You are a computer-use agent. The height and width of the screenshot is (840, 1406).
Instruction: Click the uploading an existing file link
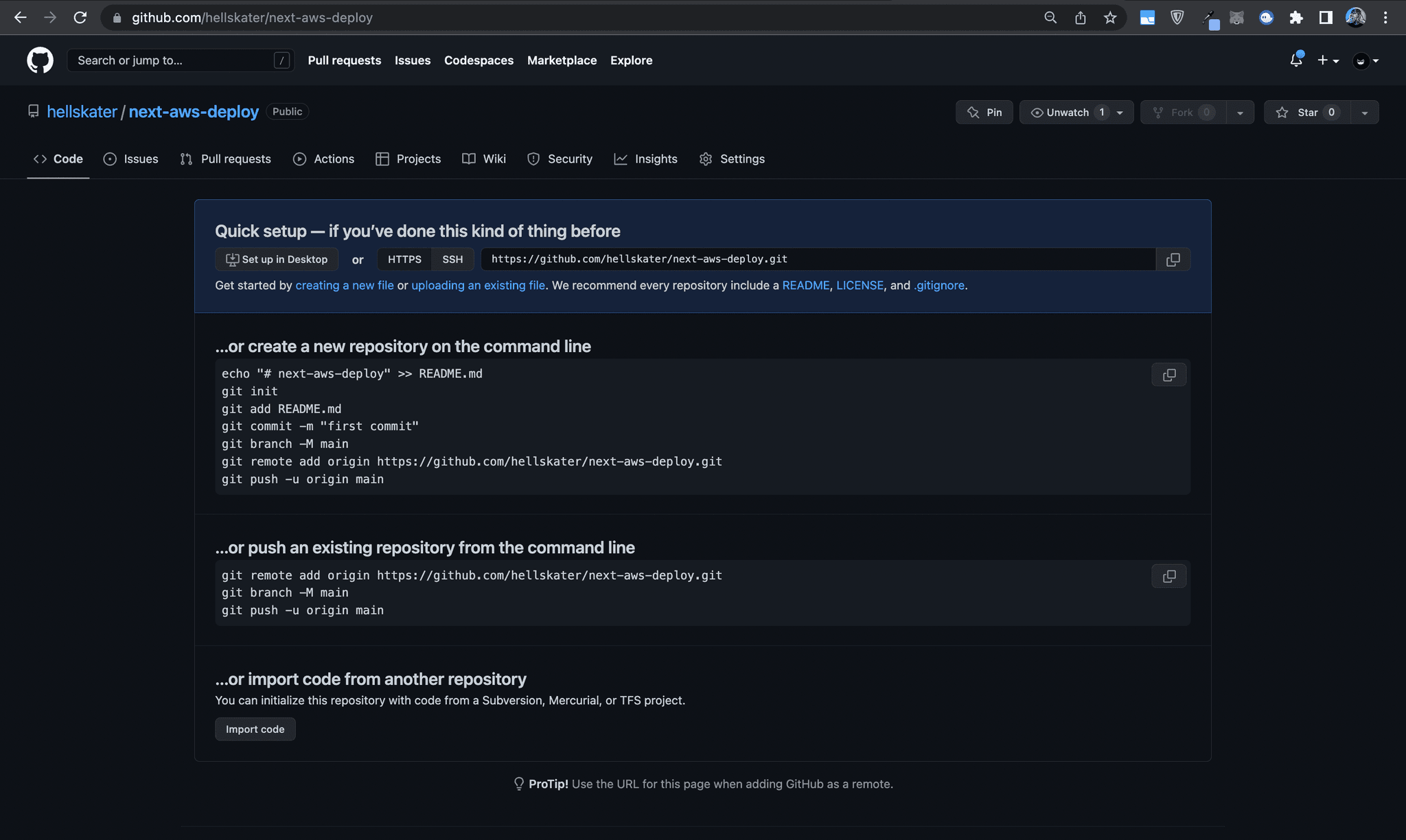477,285
